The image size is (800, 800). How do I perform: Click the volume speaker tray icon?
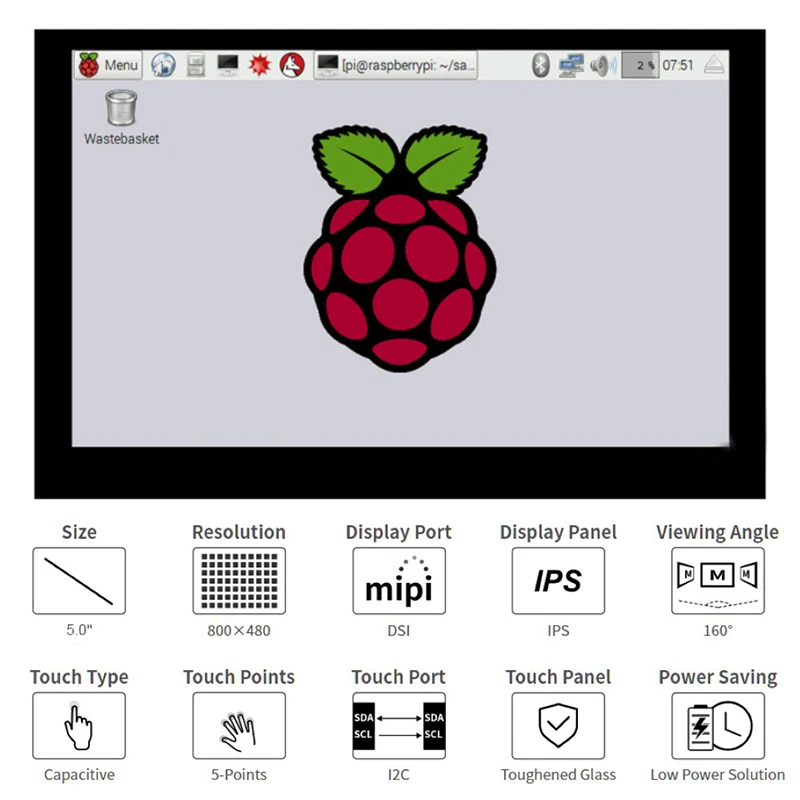point(604,65)
